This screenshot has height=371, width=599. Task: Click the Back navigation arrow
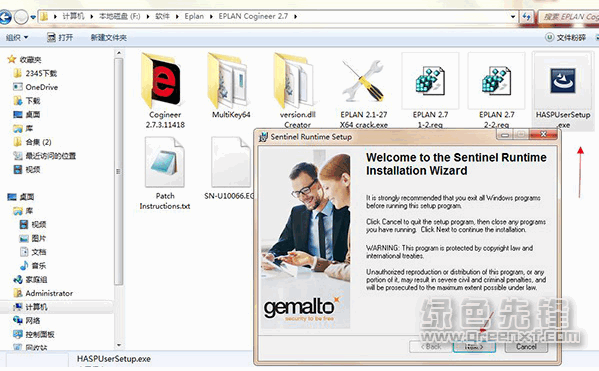click(x=5, y=17)
